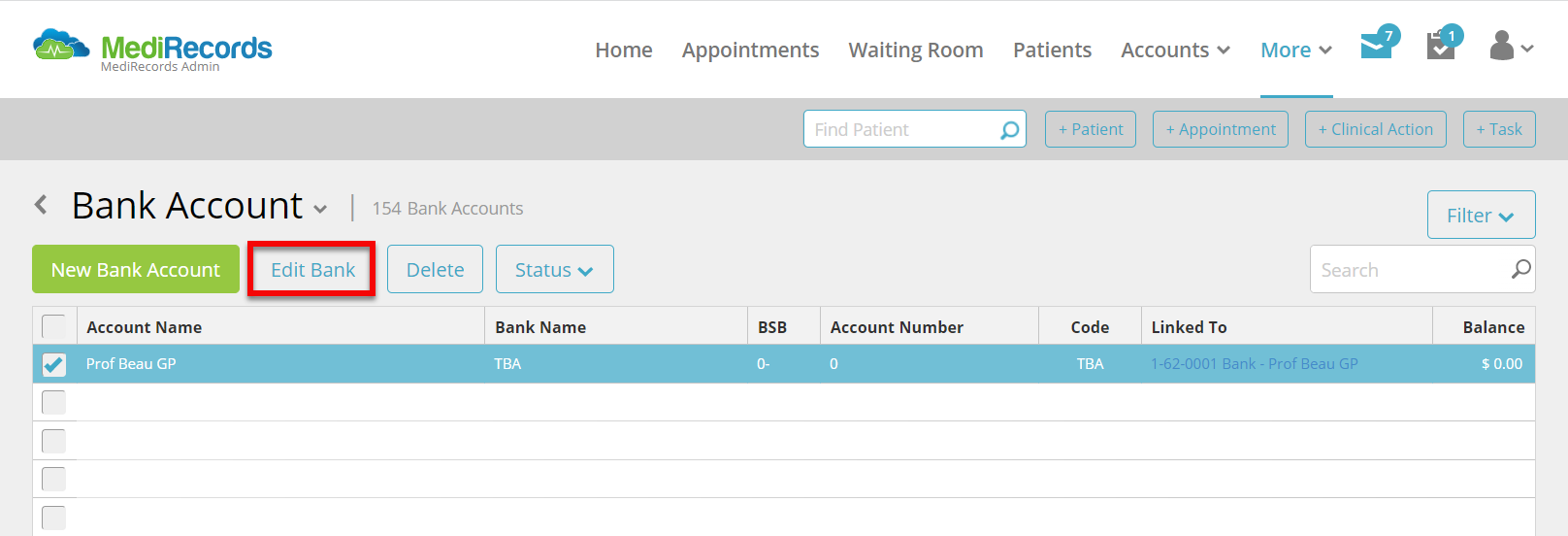Image resolution: width=1568 pixels, height=536 pixels.
Task: Click the table Search magnifier icon
Action: [1520, 269]
